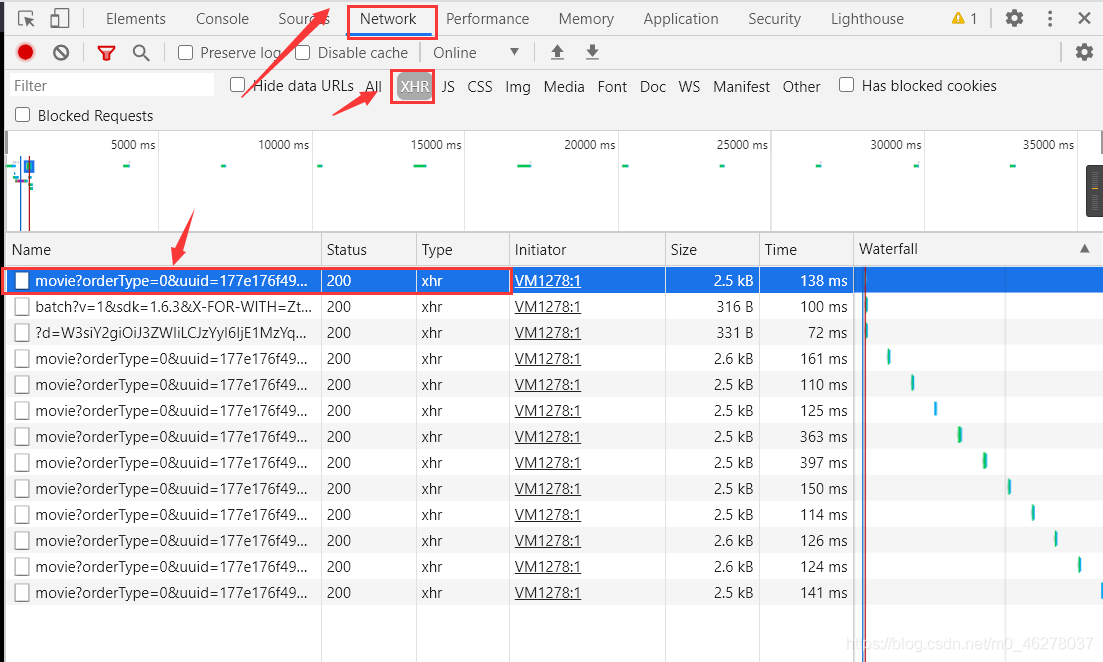The image size is (1103, 662).
Task: Click the export HAR download arrow icon
Action: point(592,52)
